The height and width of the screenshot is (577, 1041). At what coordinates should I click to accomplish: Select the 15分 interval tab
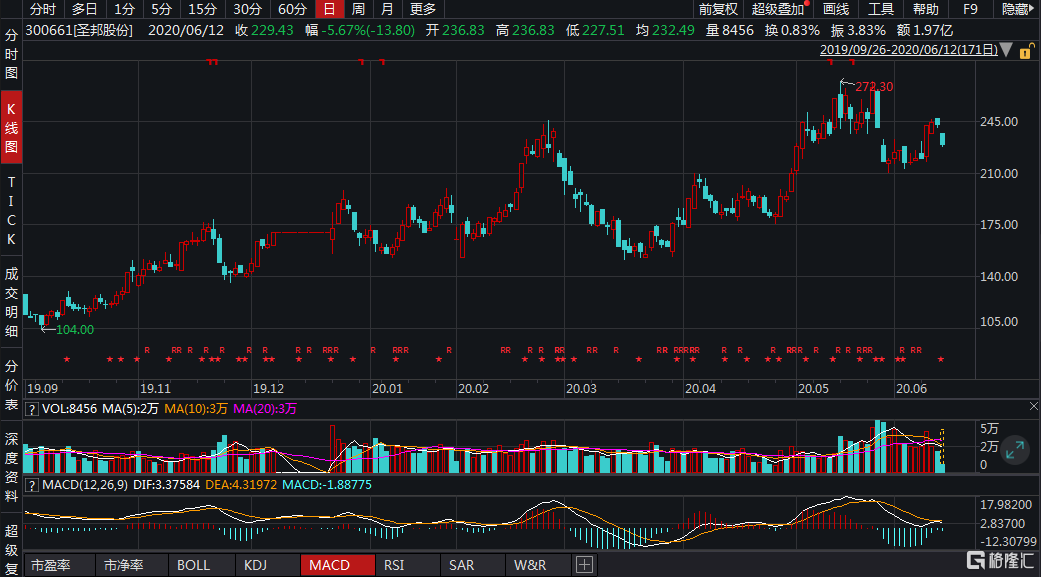click(202, 9)
